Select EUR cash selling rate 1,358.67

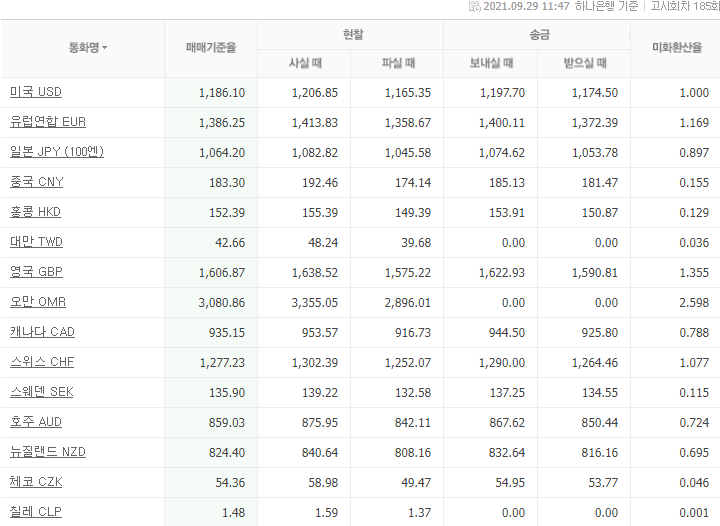point(408,123)
